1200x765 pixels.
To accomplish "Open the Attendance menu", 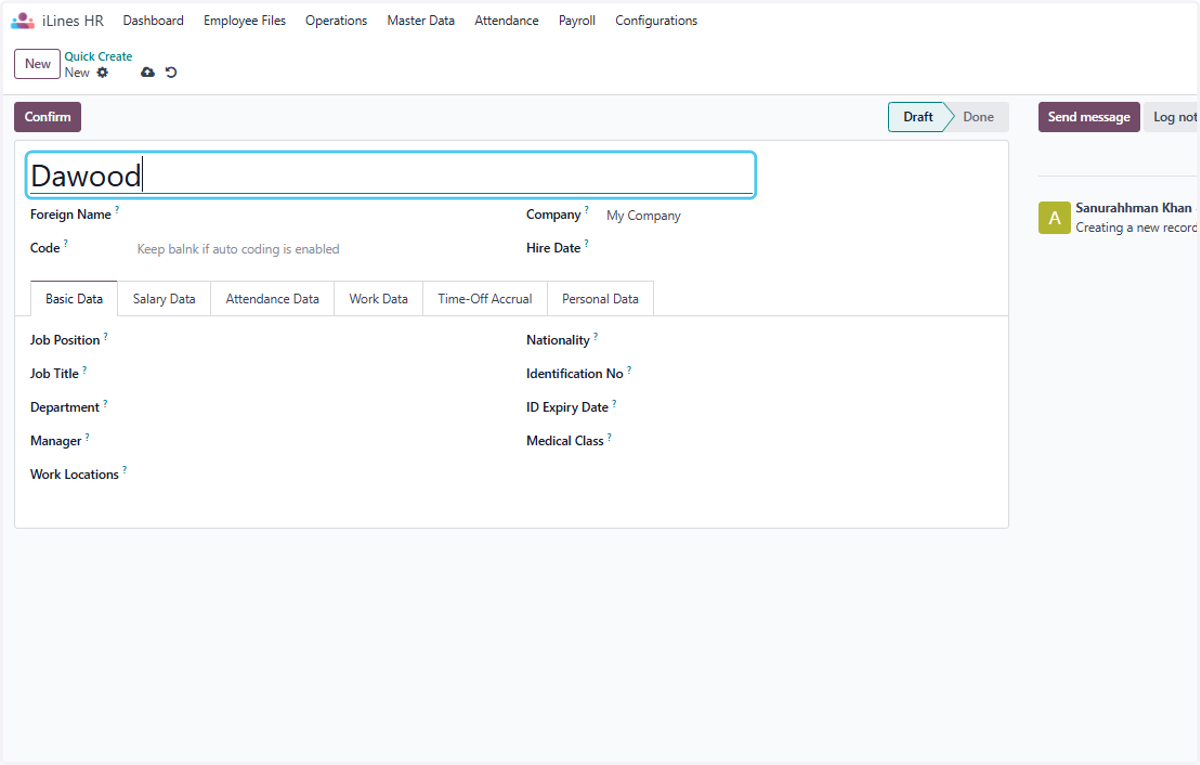I will (507, 20).
